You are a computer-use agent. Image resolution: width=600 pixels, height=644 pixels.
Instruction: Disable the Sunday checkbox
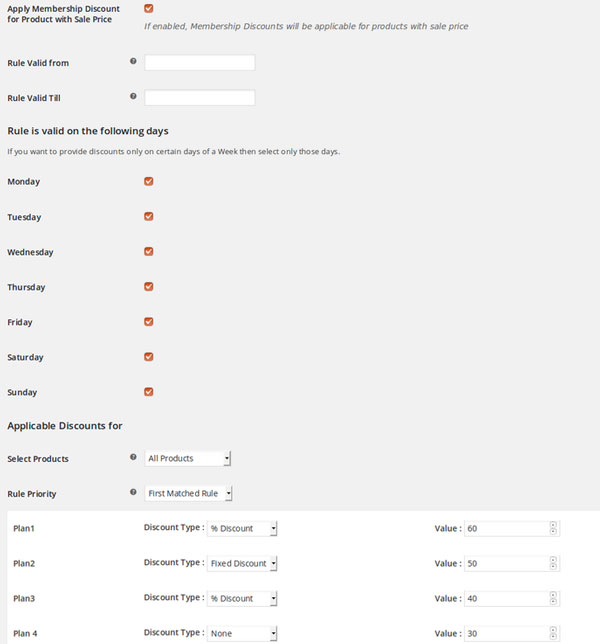click(149, 392)
